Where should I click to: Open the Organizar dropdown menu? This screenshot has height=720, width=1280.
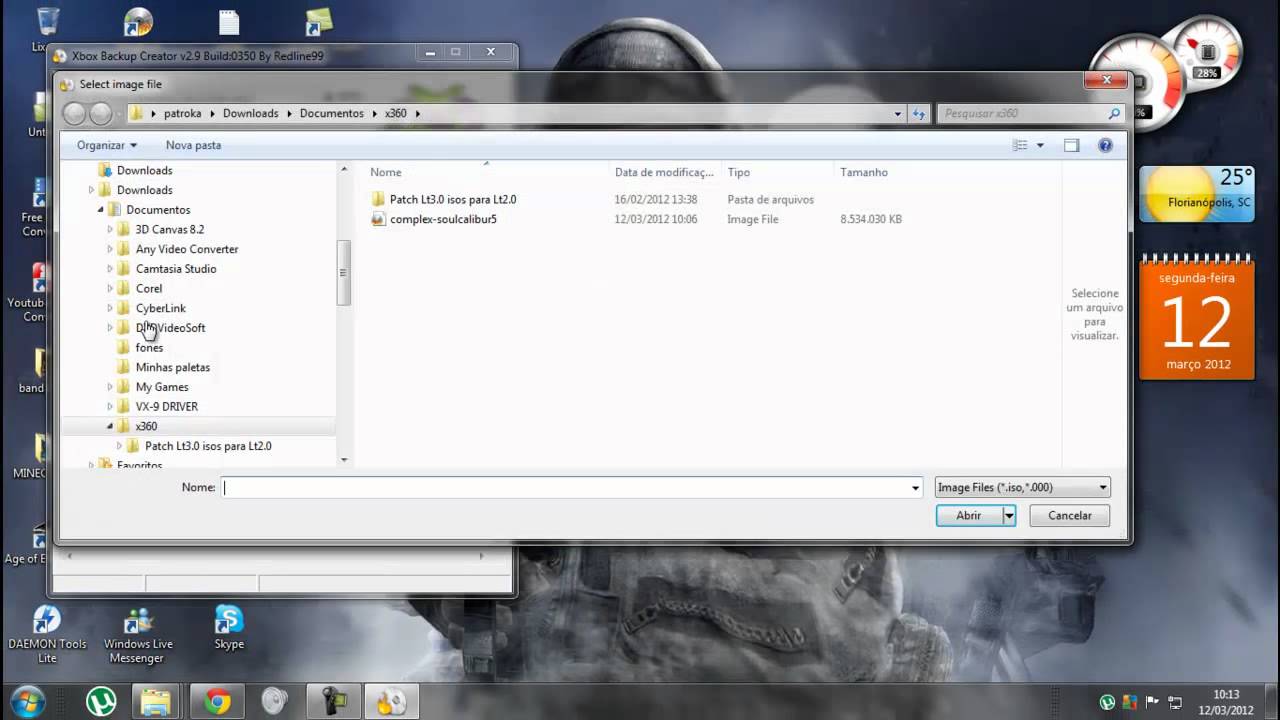click(106, 145)
